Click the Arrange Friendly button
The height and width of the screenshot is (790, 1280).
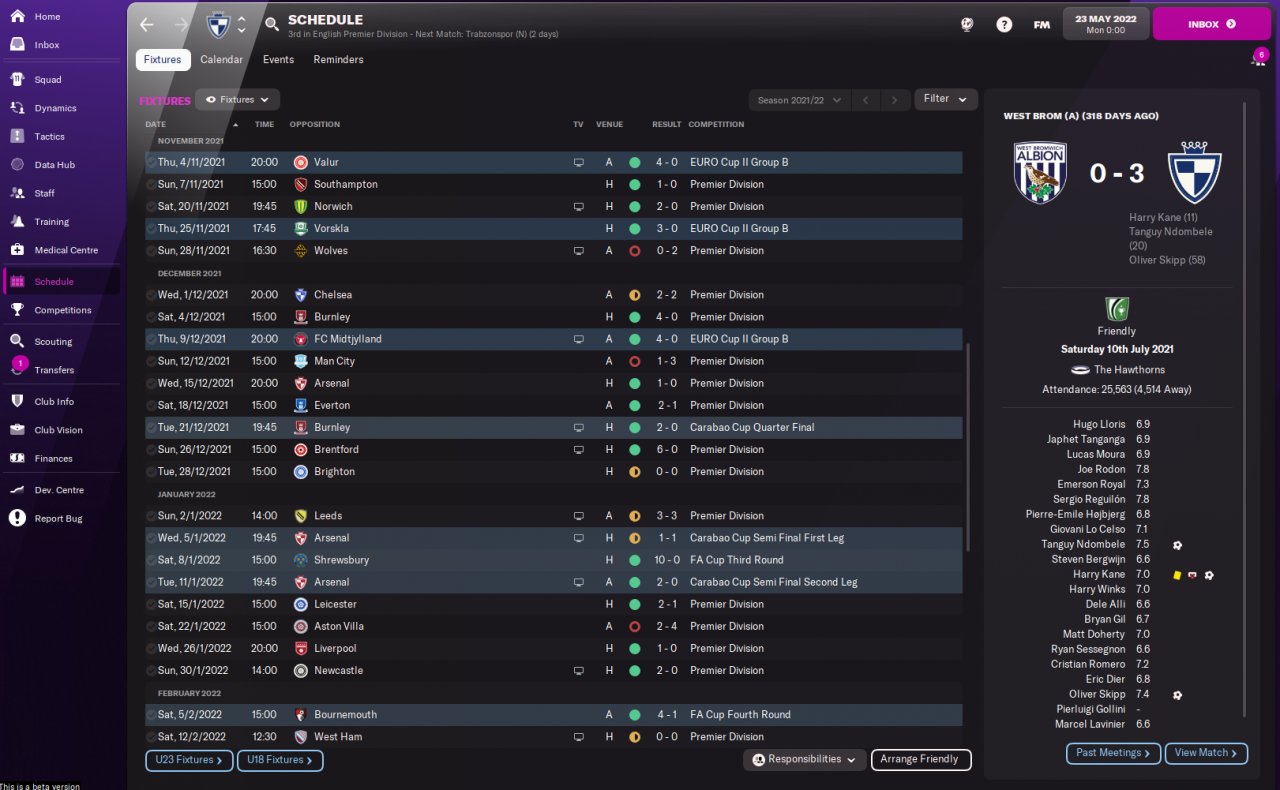tap(921, 760)
